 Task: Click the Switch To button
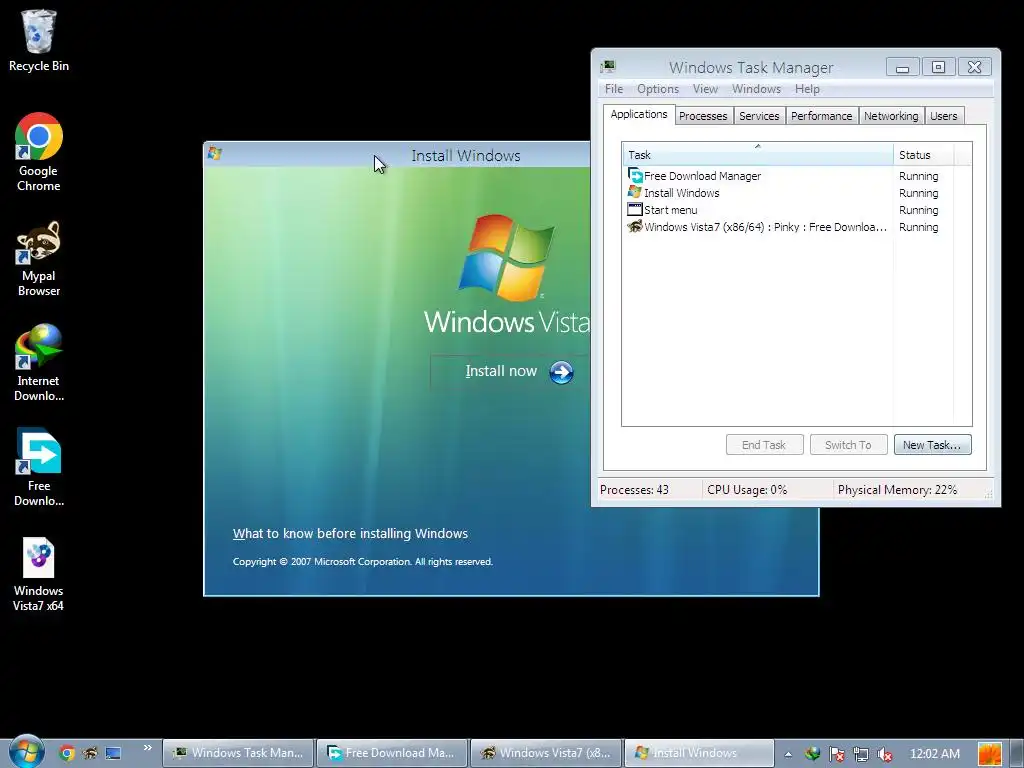point(848,445)
